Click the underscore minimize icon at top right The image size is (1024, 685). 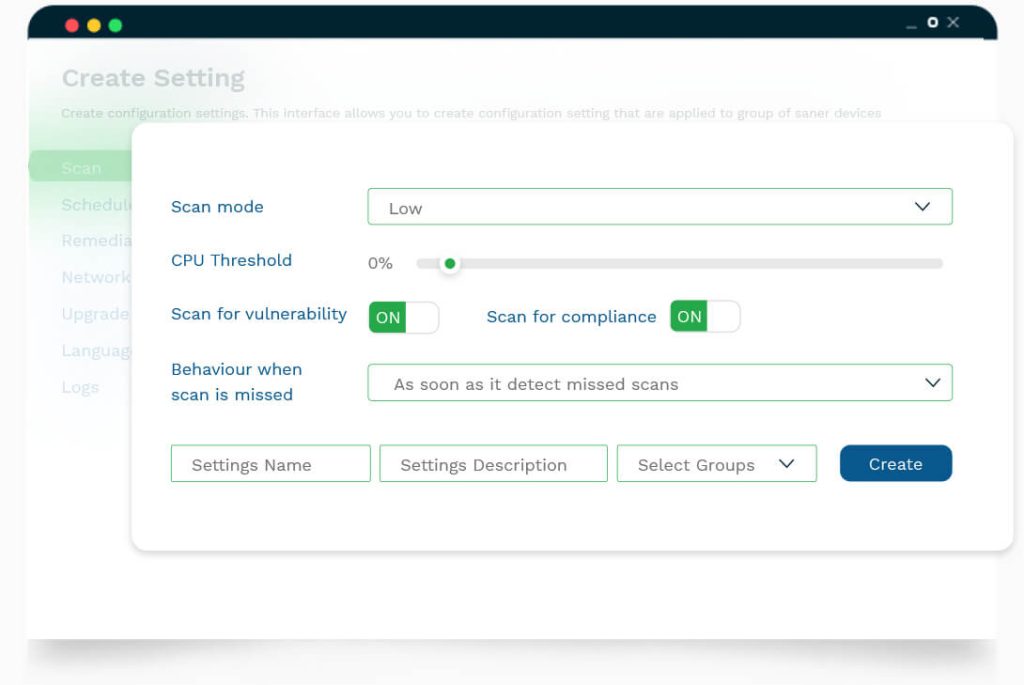[x=911, y=27]
